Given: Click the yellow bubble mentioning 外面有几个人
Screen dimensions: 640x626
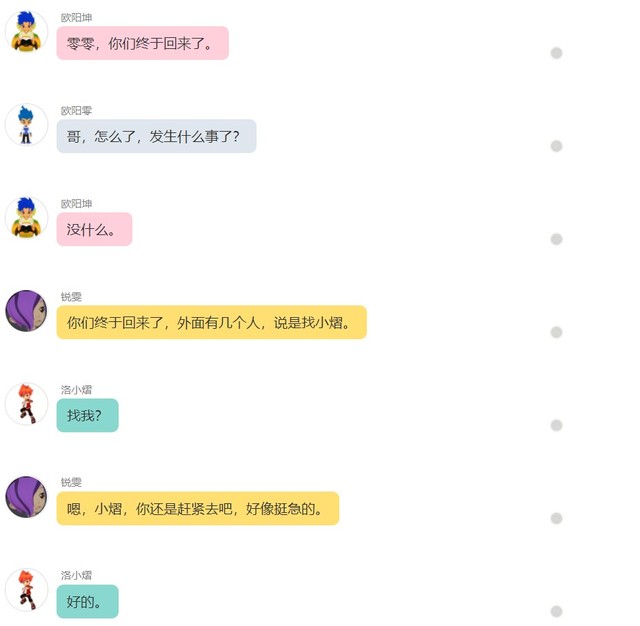Looking at the screenshot, I should (x=212, y=322).
